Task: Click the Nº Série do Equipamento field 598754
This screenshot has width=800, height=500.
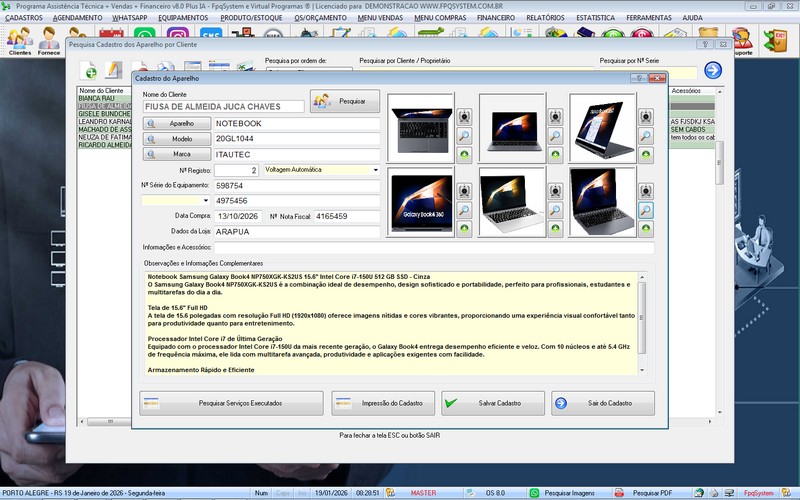Action: tap(297, 186)
